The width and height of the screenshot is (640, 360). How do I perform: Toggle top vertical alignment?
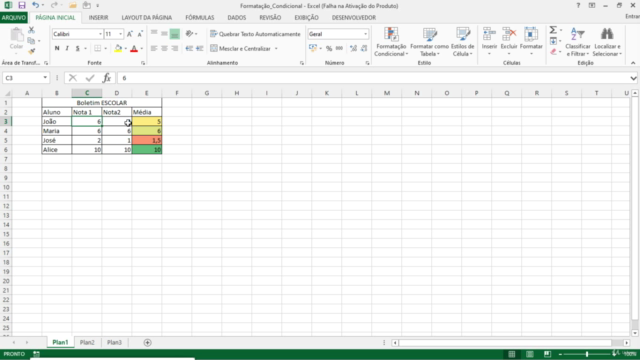point(154,34)
